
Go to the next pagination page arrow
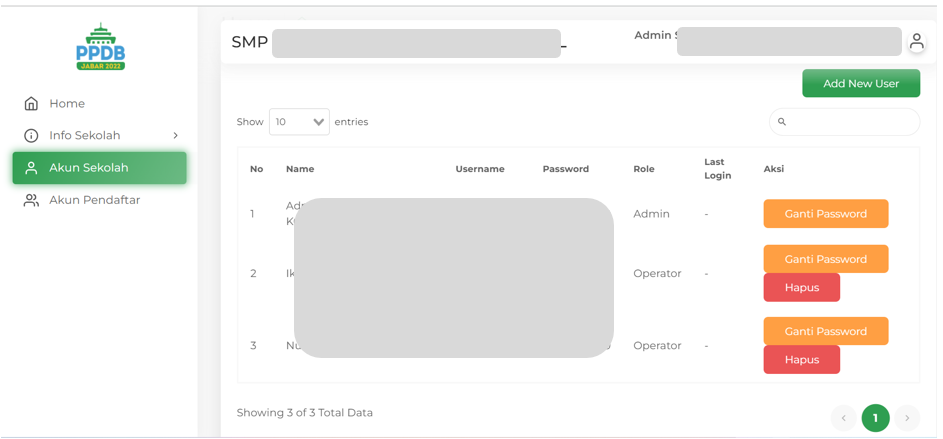point(906,418)
